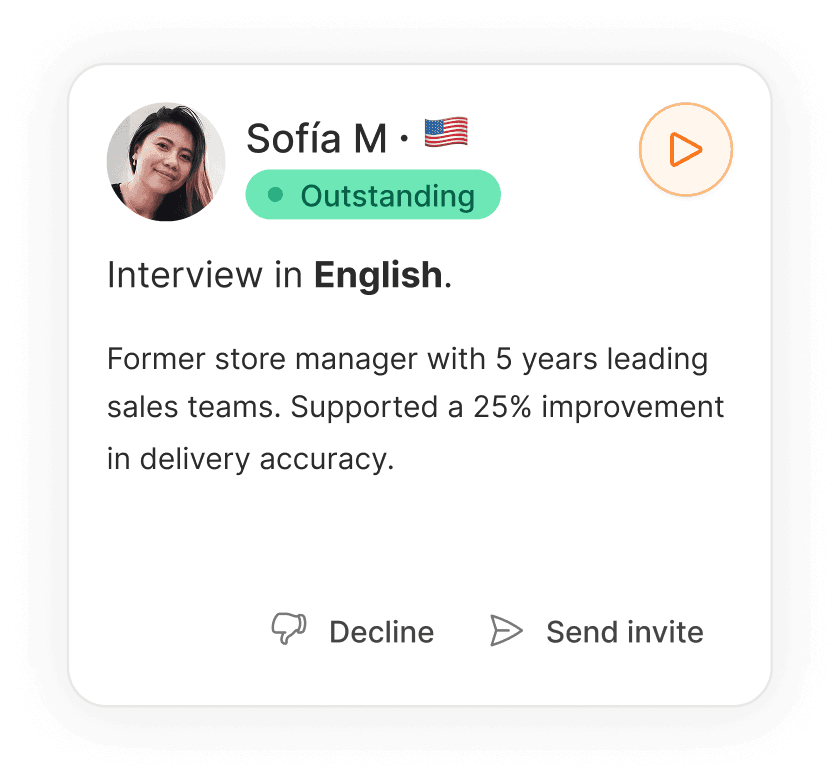The image size is (840, 779).
Task: Decline this candidate via the Decline label
Action: click(x=381, y=632)
